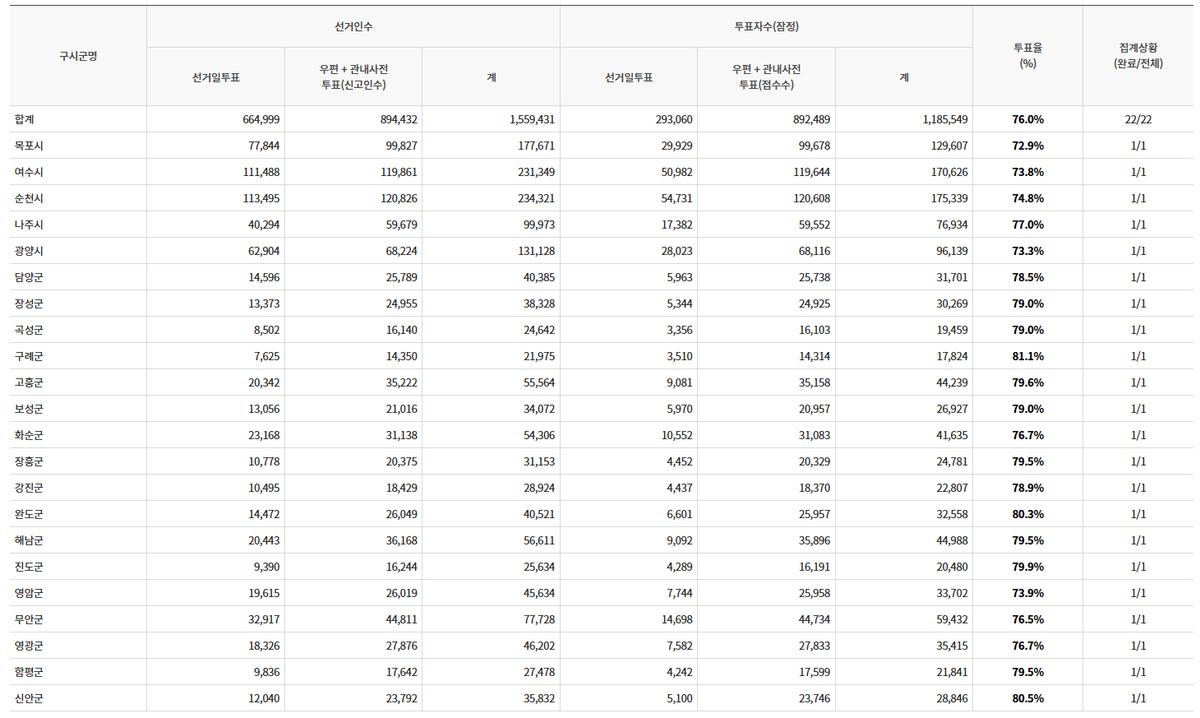Select the 무안군 row label
Screen dimensions: 1200x718
click(x=29, y=620)
